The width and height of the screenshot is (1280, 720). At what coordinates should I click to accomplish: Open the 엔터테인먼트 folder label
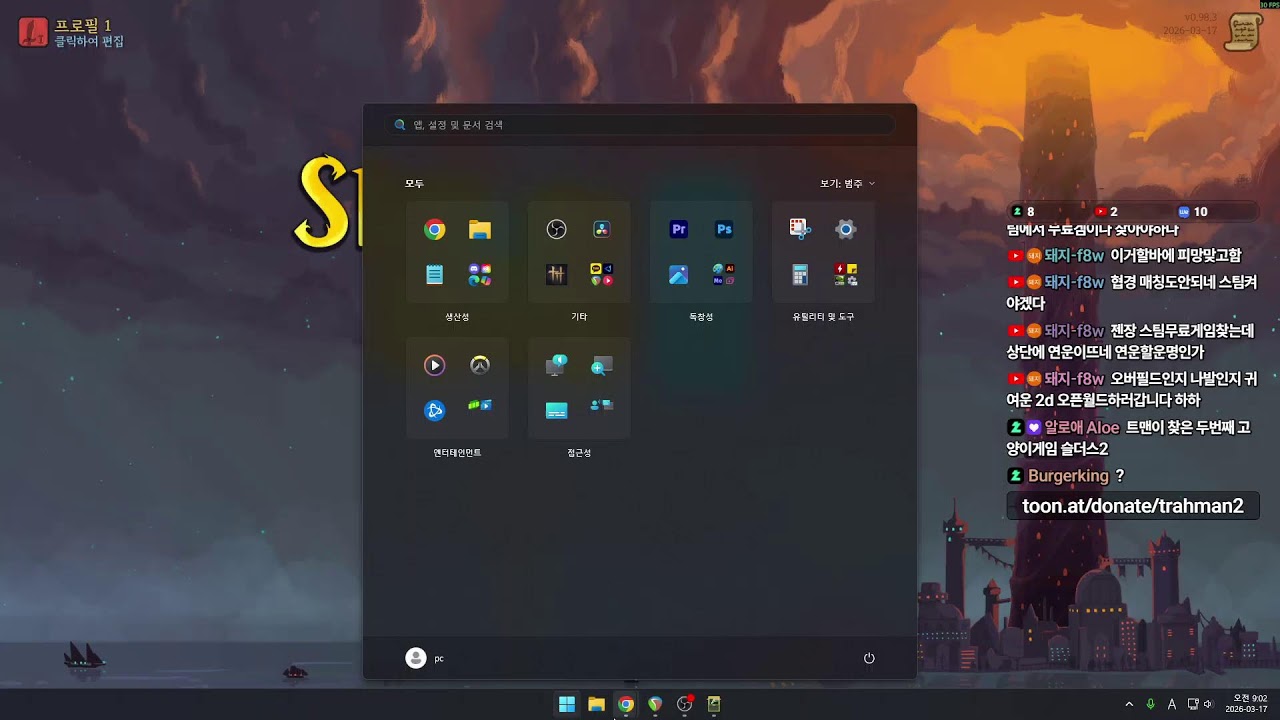[x=457, y=453]
